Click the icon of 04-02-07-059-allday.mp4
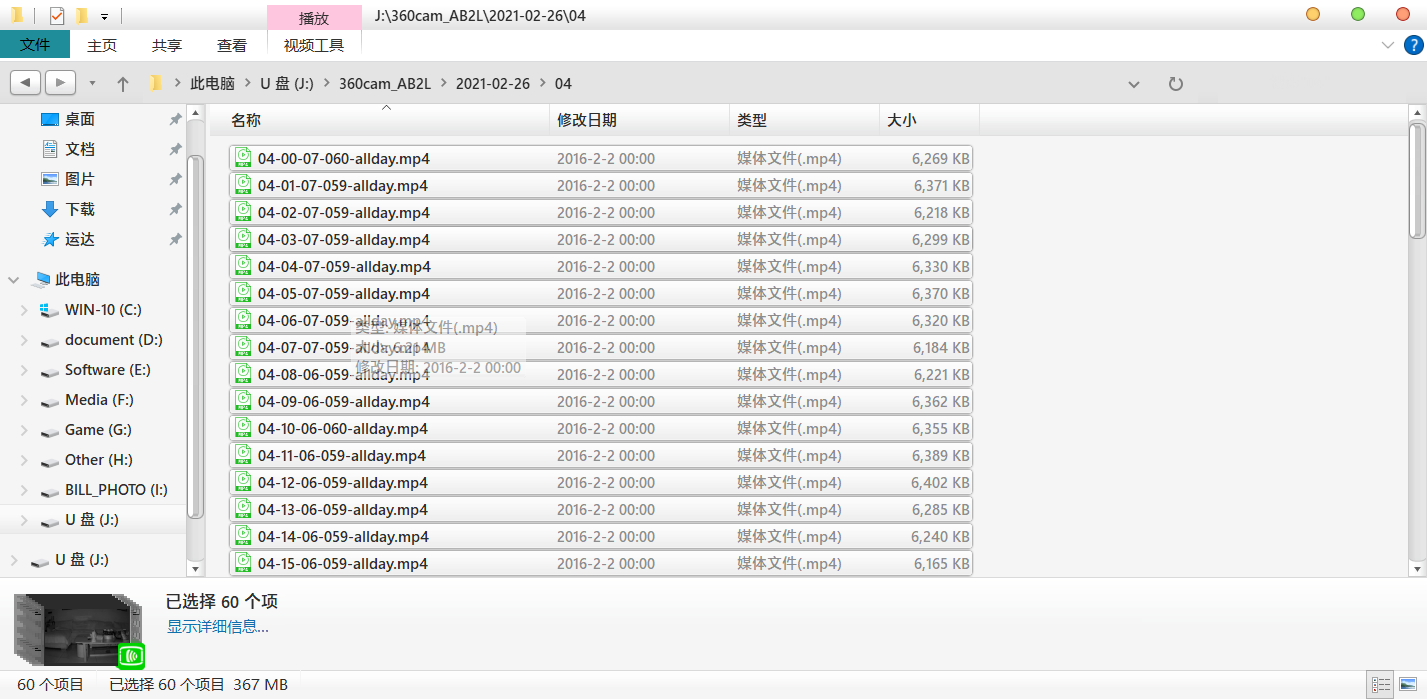 point(243,212)
